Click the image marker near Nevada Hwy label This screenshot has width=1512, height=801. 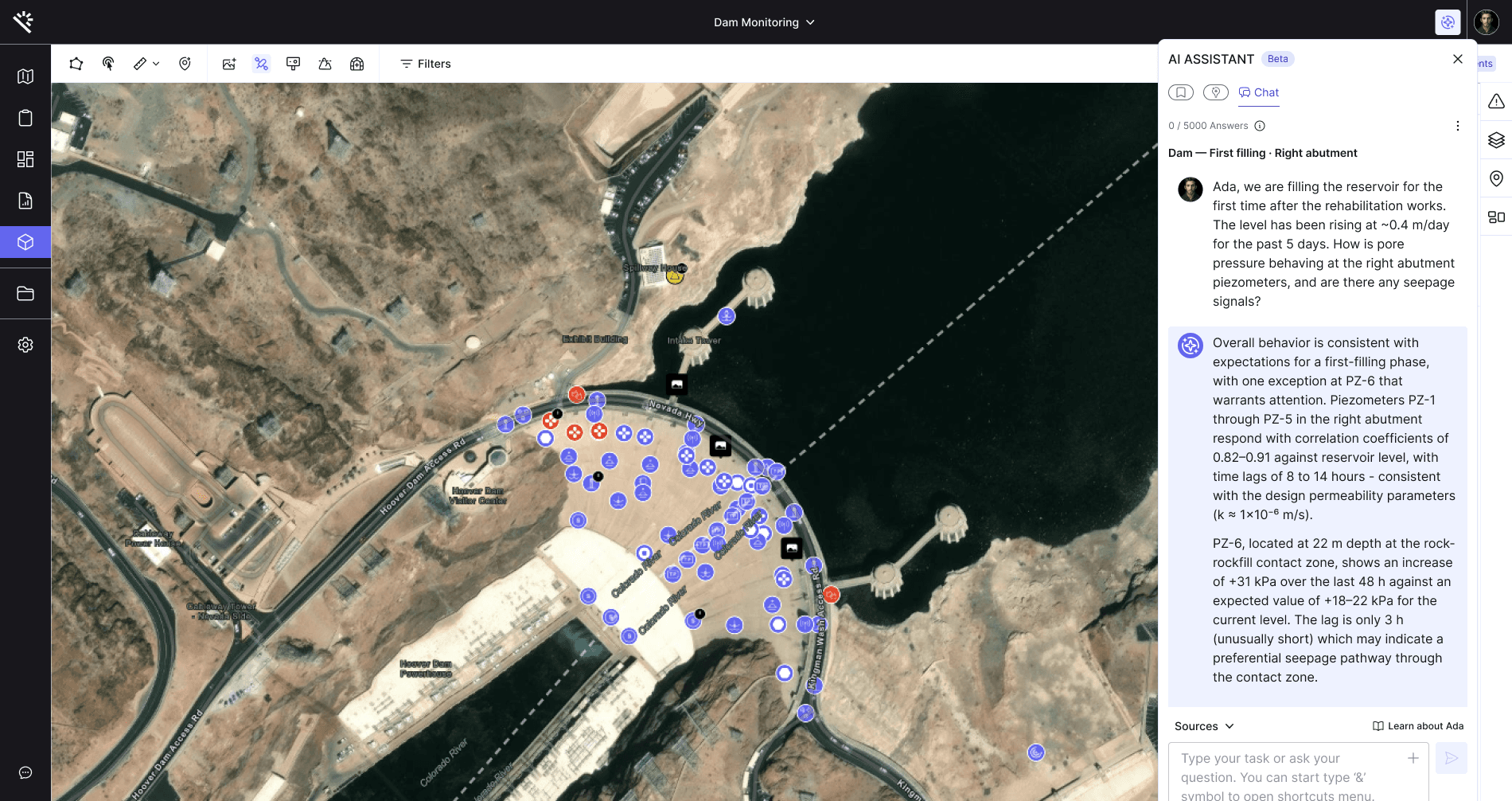676,385
